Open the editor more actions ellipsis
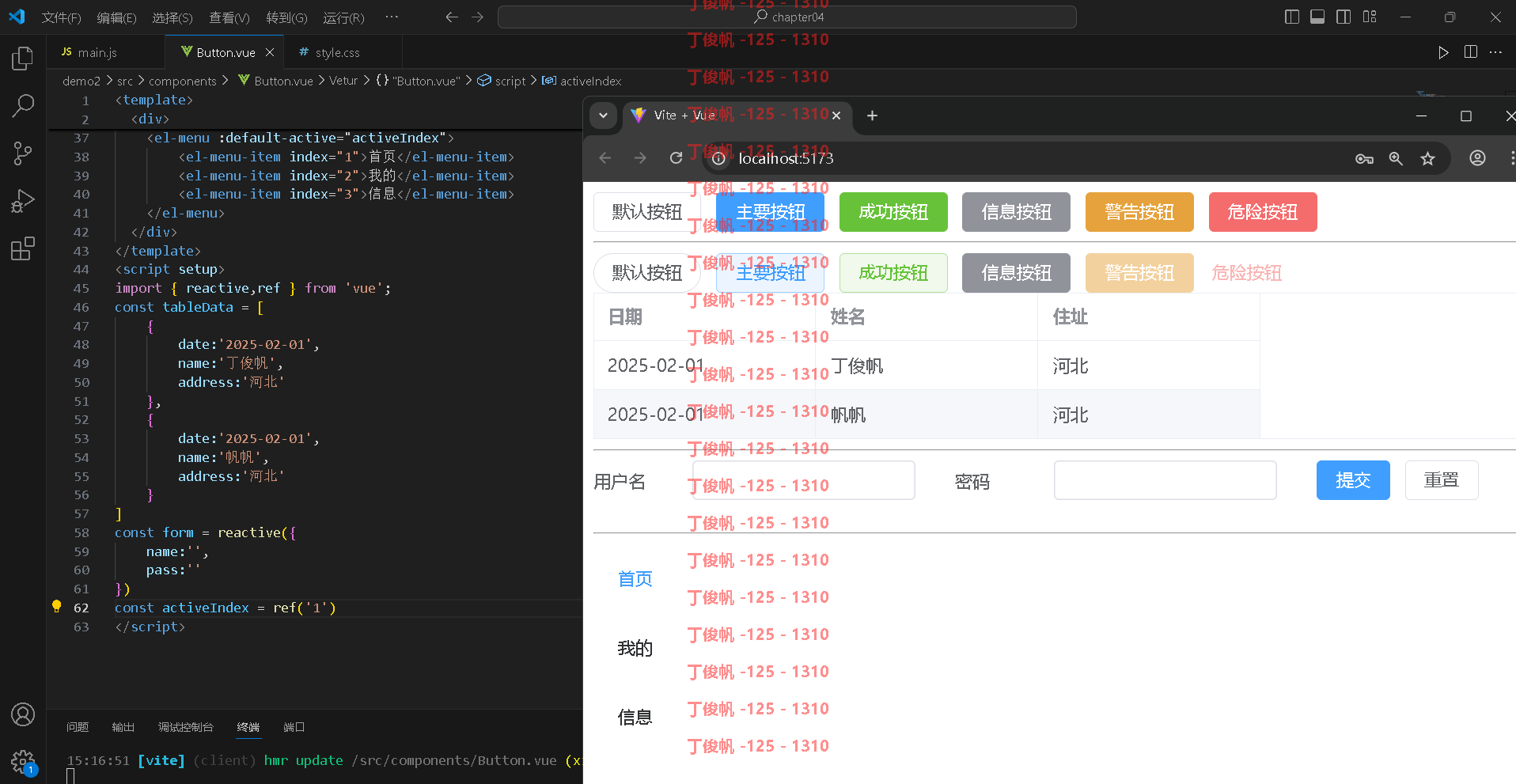This screenshot has width=1516, height=784. tap(1495, 52)
